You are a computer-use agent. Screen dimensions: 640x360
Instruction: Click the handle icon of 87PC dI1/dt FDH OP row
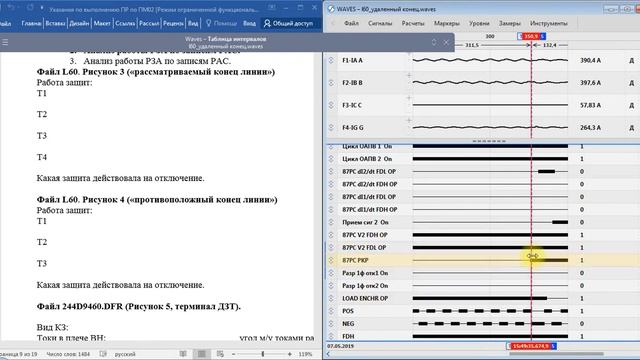point(331,209)
